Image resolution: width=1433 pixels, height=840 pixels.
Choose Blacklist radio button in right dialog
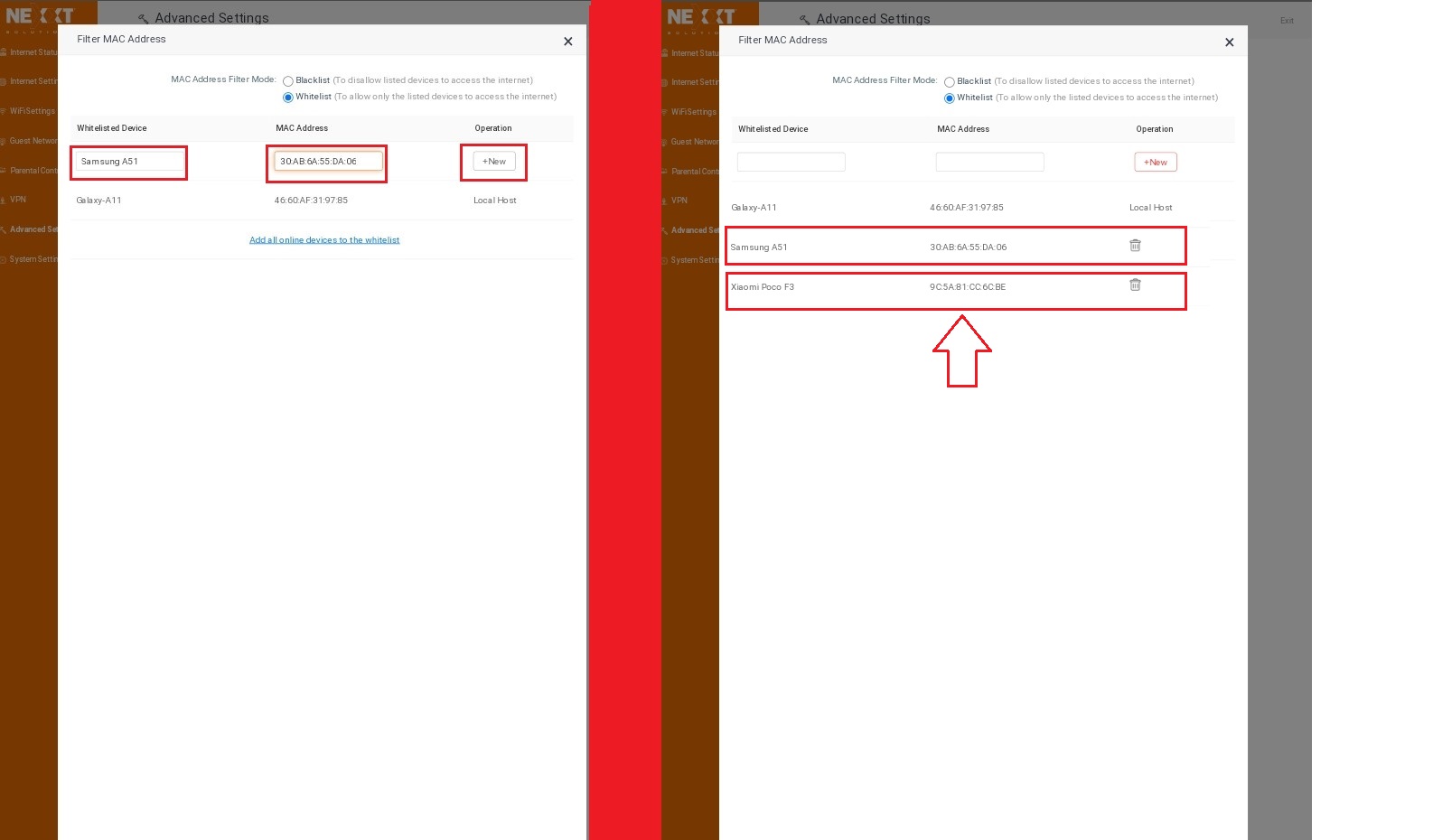click(950, 82)
